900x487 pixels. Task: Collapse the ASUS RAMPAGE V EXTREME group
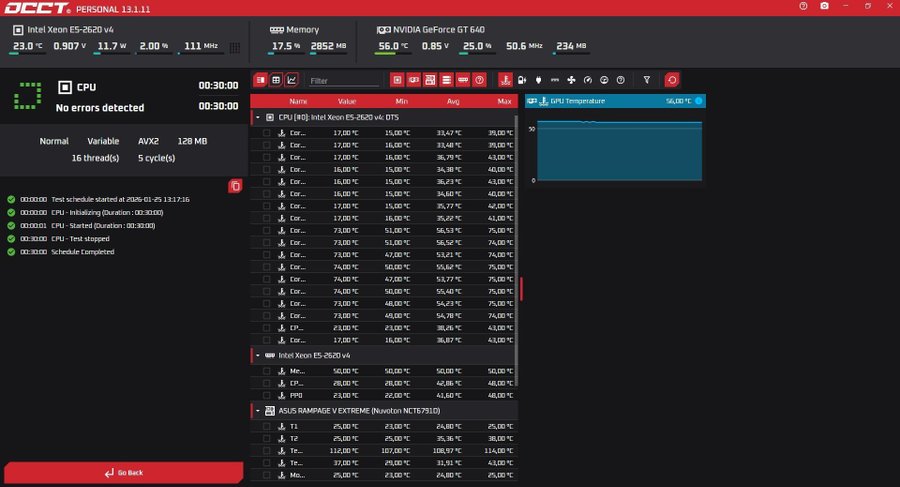click(258, 411)
